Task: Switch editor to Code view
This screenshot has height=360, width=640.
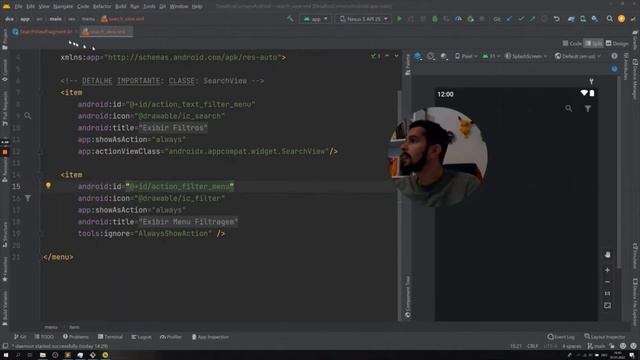Action: coord(572,43)
